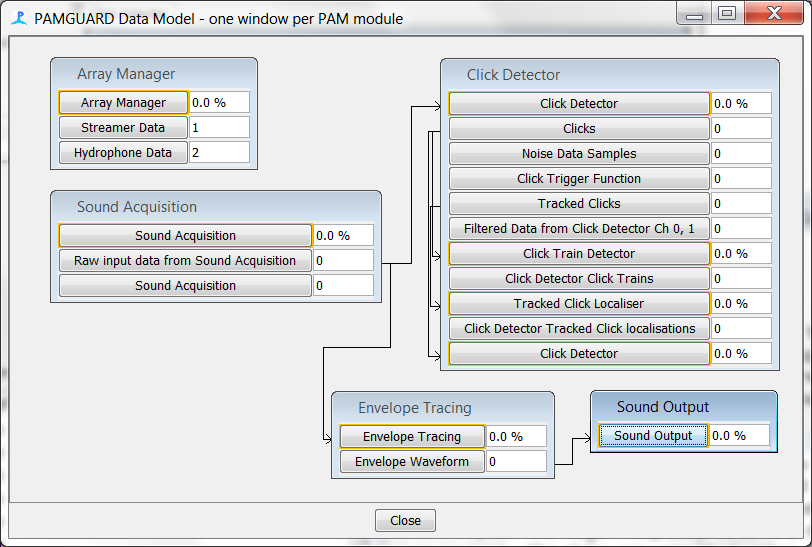The width and height of the screenshot is (812, 547).
Task: Click value field beside Envelope Waveform
Action: click(x=516, y=461)
